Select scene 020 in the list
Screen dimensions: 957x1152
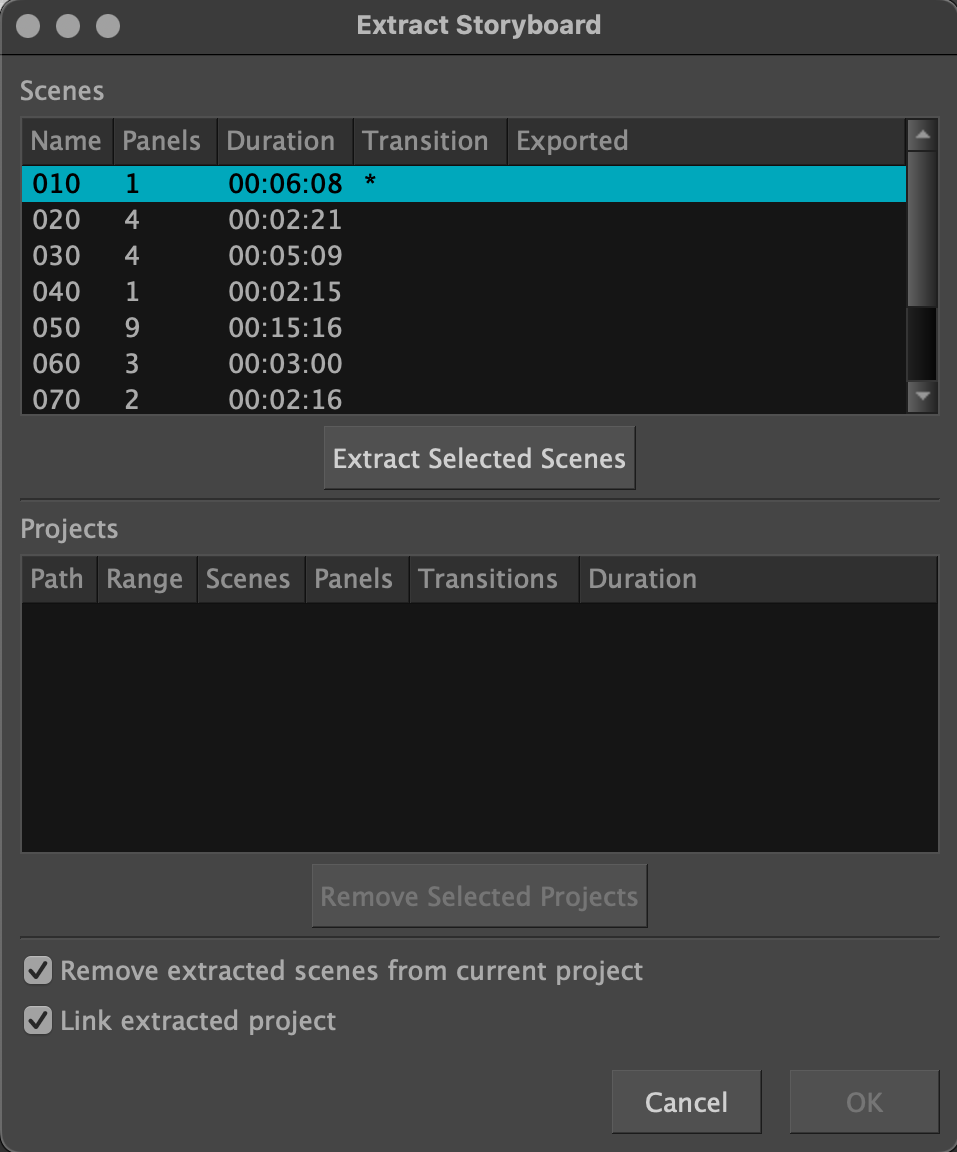point(57,220)
